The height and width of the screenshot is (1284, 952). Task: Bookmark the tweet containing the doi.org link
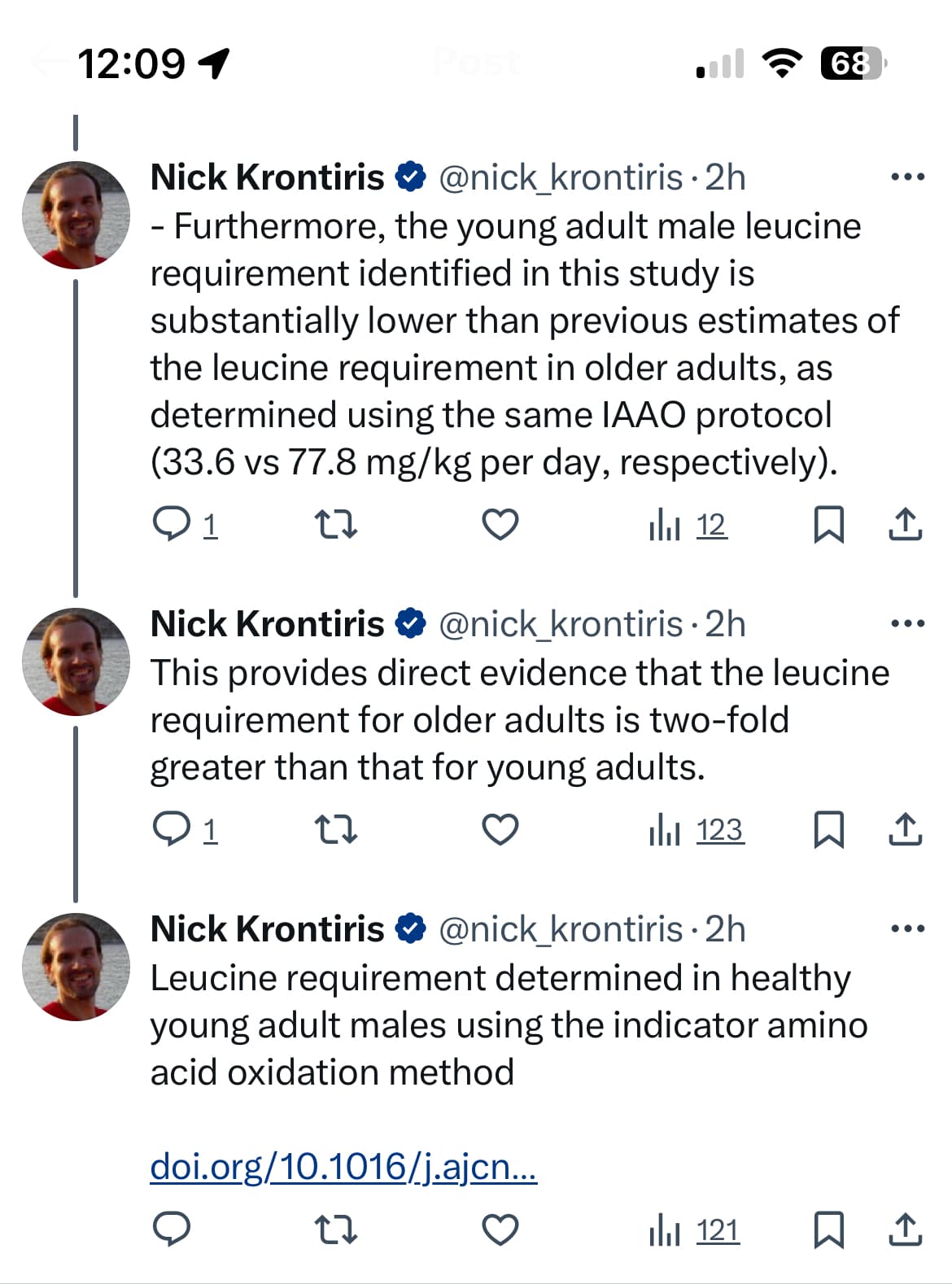(828, 1229)
